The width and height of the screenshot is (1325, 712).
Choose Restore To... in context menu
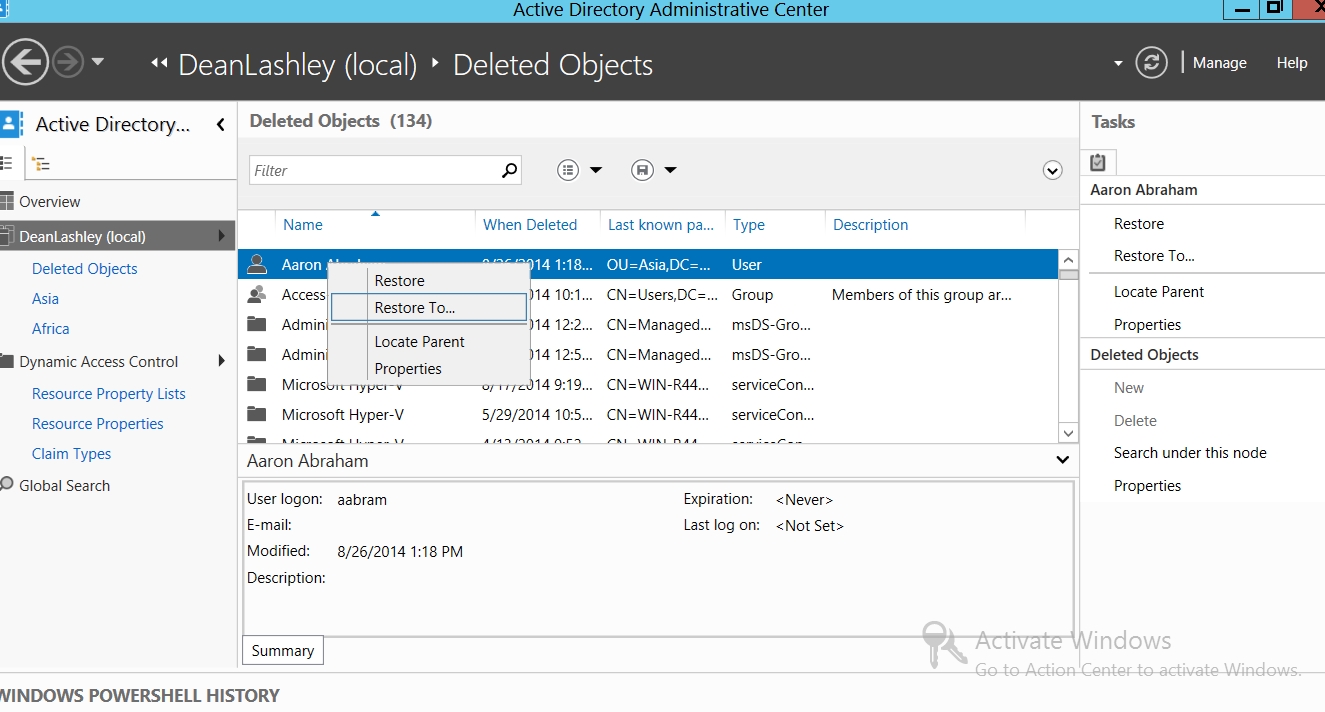tap(414, 308)
